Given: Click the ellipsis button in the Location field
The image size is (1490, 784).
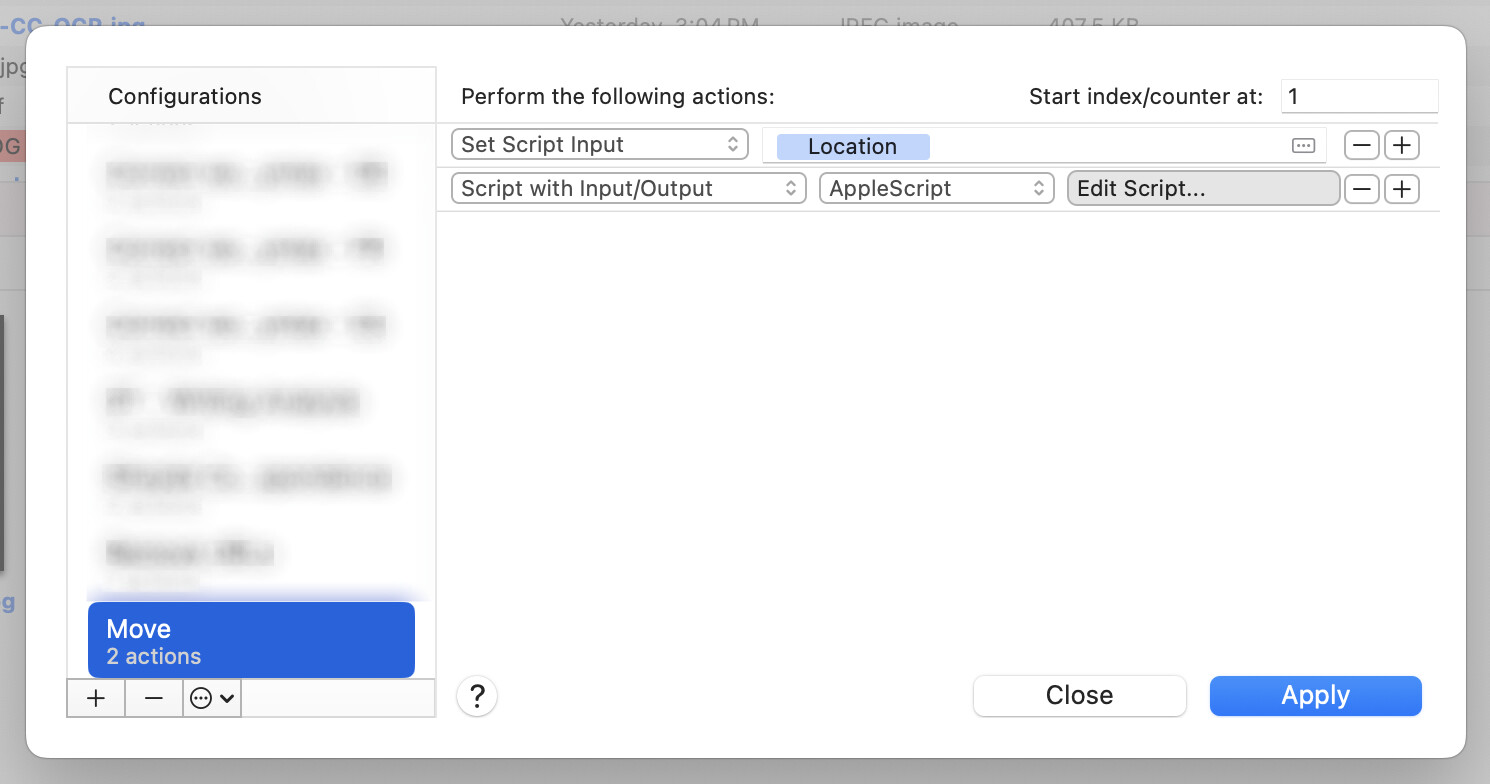Looking at the screenshot, I should (x=1303, y=146).
